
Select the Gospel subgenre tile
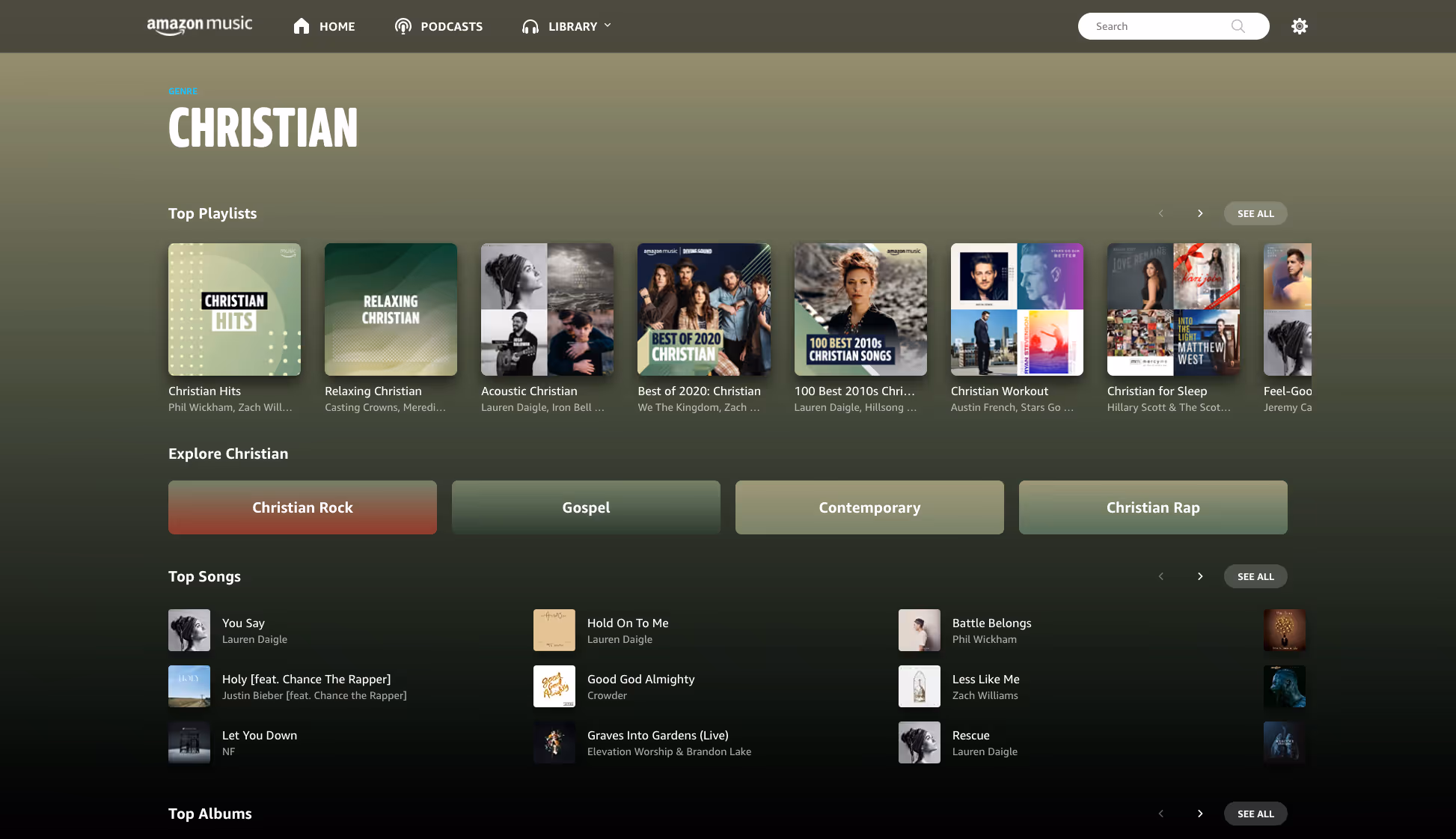586,507
